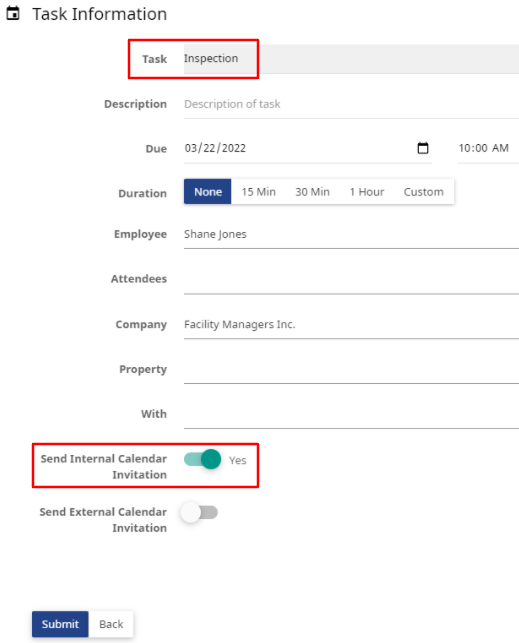The height and width of the screenshot is (643, 519).
Task: Pick the Custom duration option
Action: (x=423, y=192)
